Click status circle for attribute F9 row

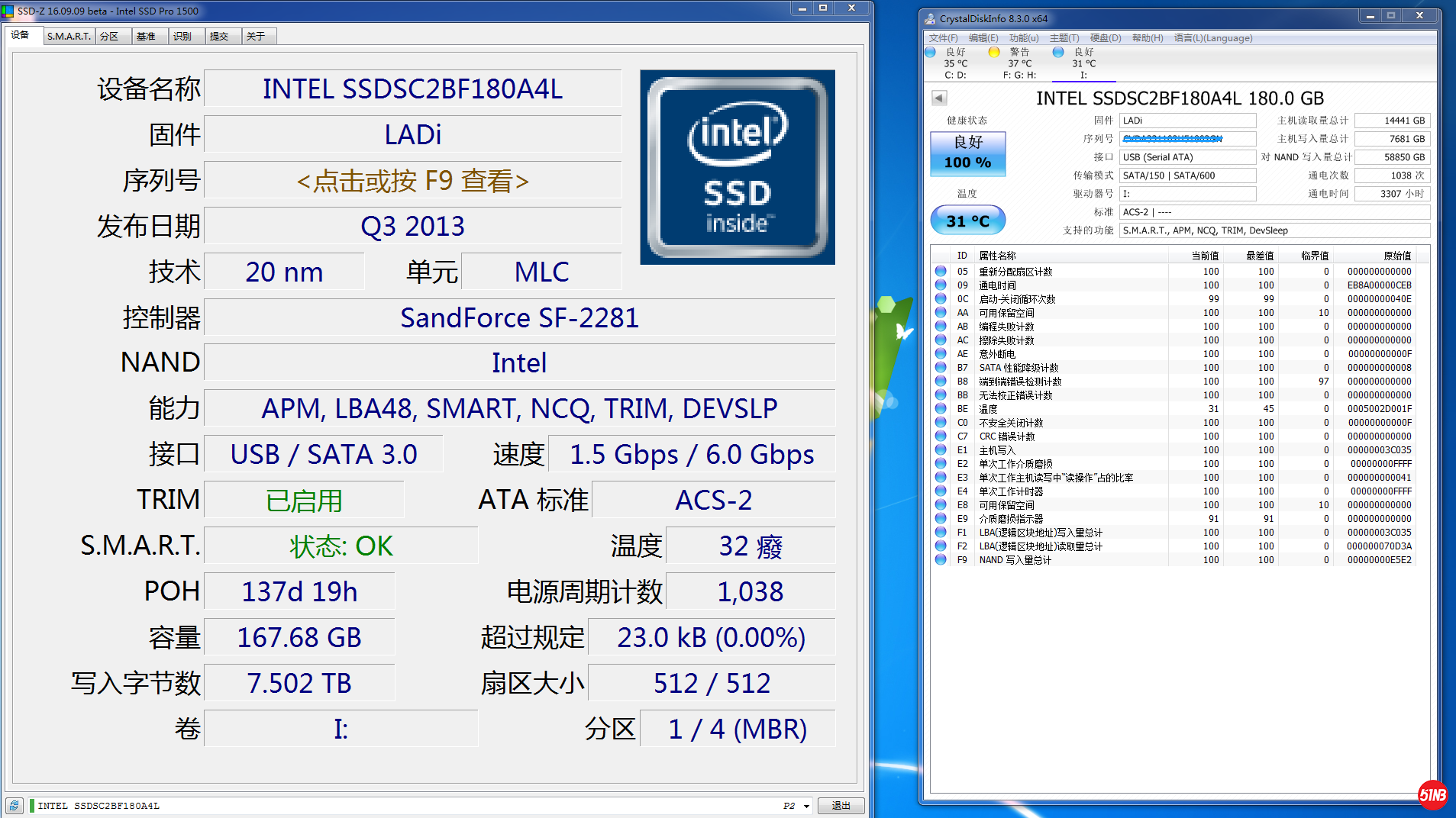click(941, 560)
